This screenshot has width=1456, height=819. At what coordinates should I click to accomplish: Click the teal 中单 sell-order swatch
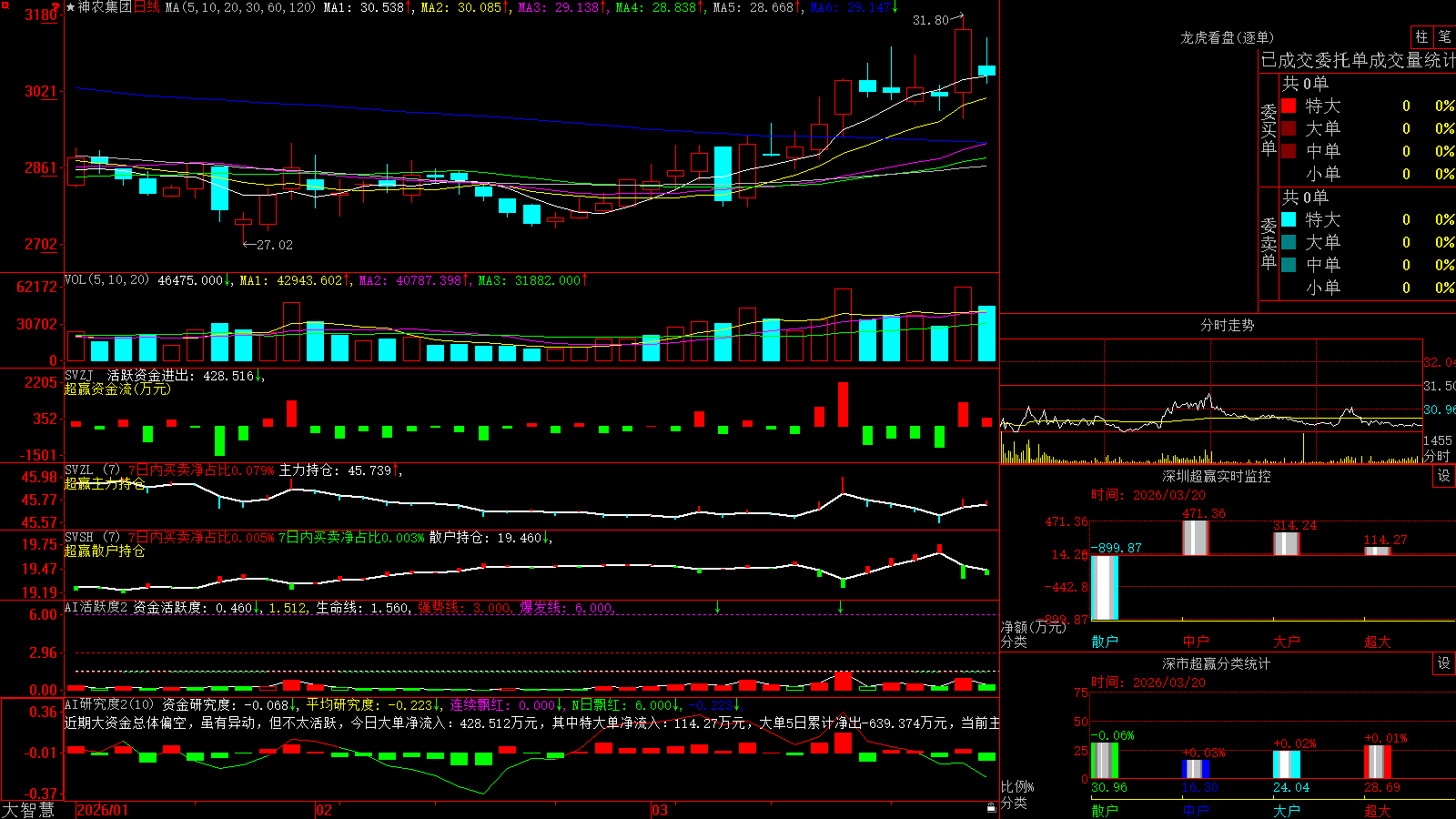[1289, 265]
